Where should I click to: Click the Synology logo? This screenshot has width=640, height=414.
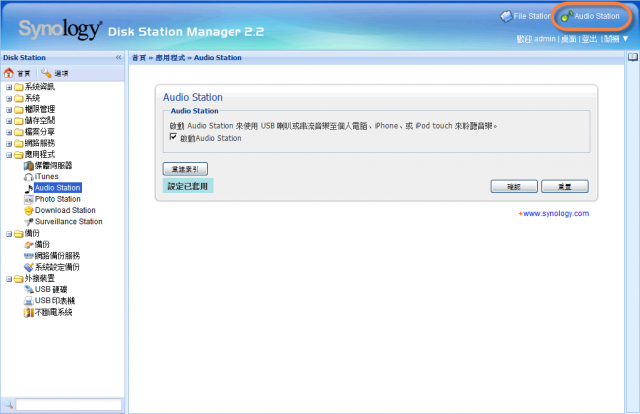point(60,29)
